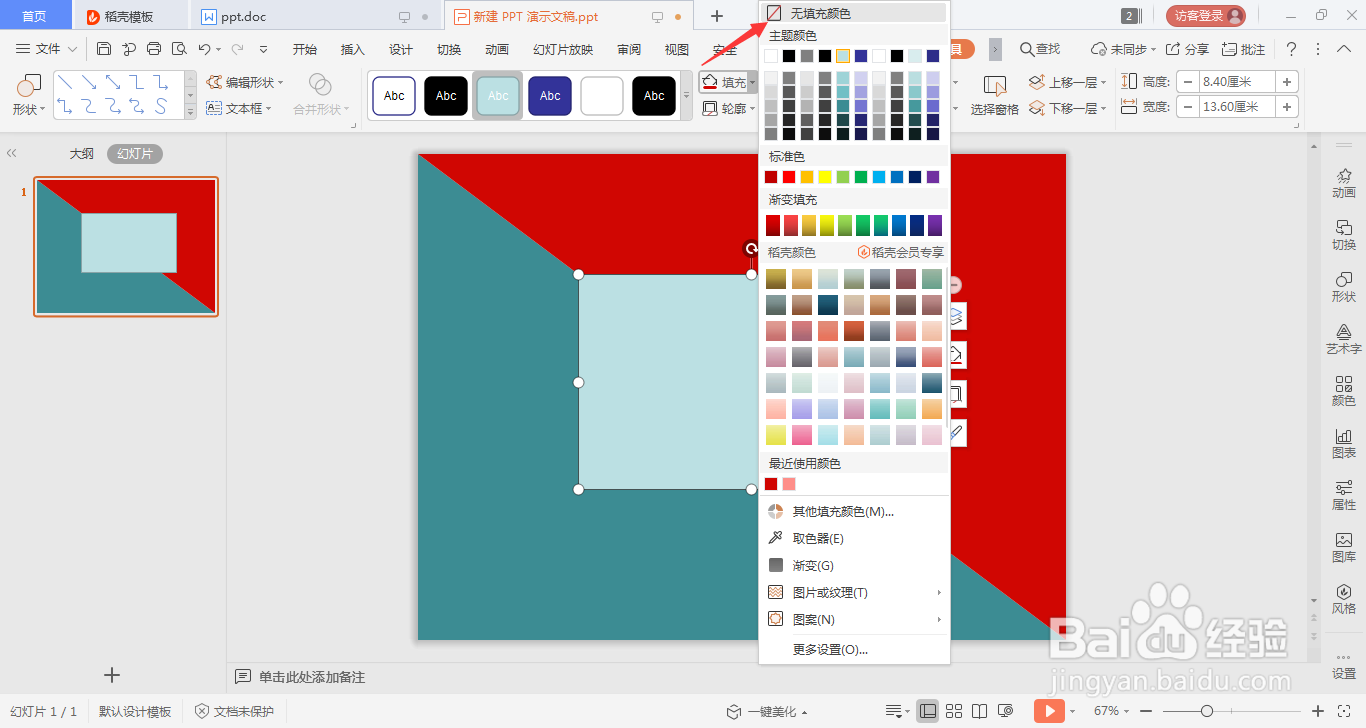This screenshot has width=1366, height=728.
Task: Expand the Send Backward (下移一层) dropdown
Action: [1105, 108]
